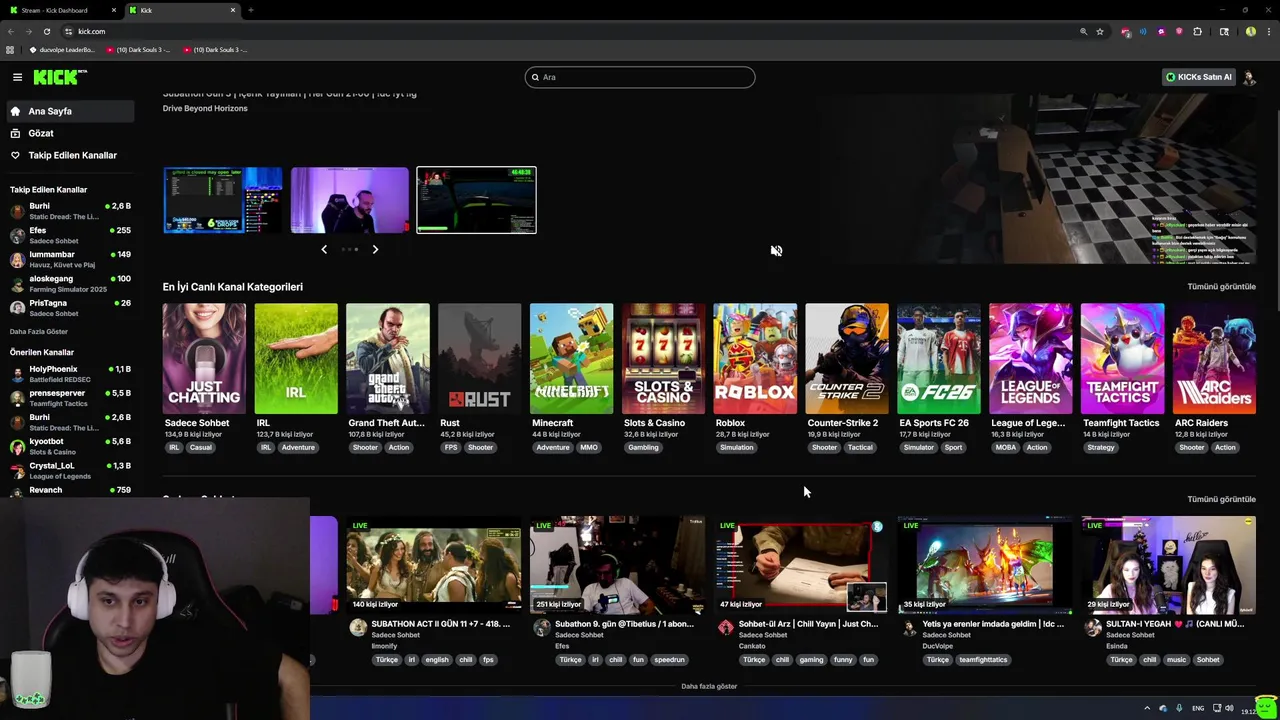Open prensesperver recommended channel
The width and height of the screenshot is (1280, 720).
pyautogui.click(x=70, y=398)
